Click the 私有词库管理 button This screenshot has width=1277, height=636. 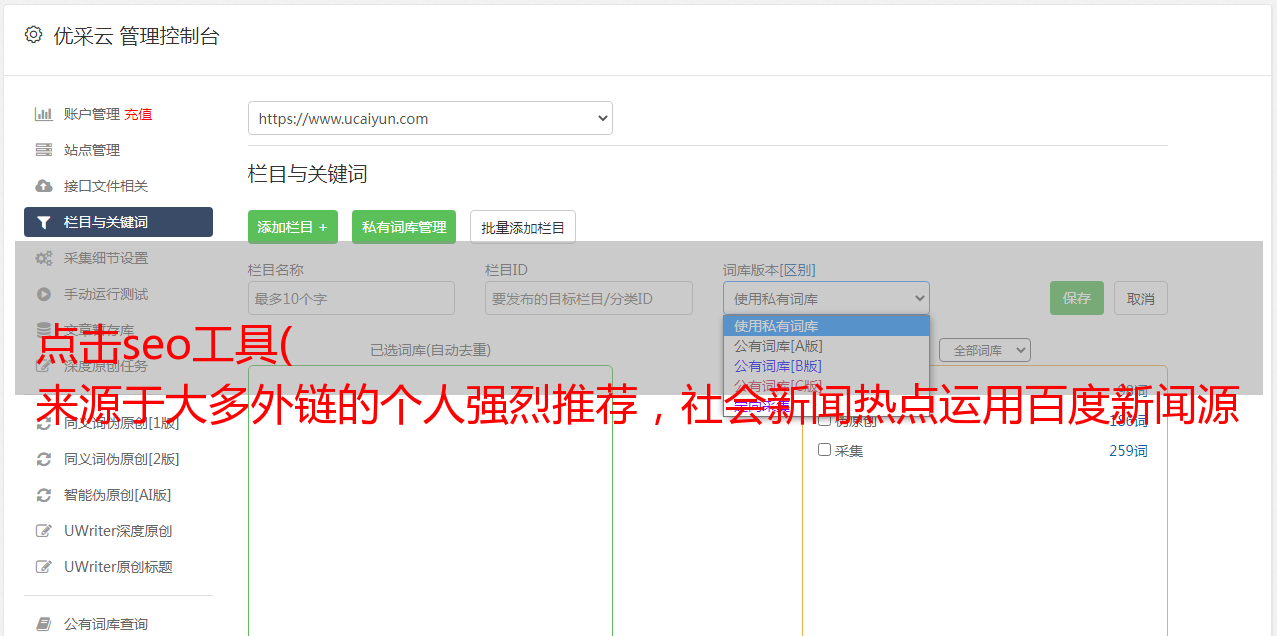pos(404,227)
